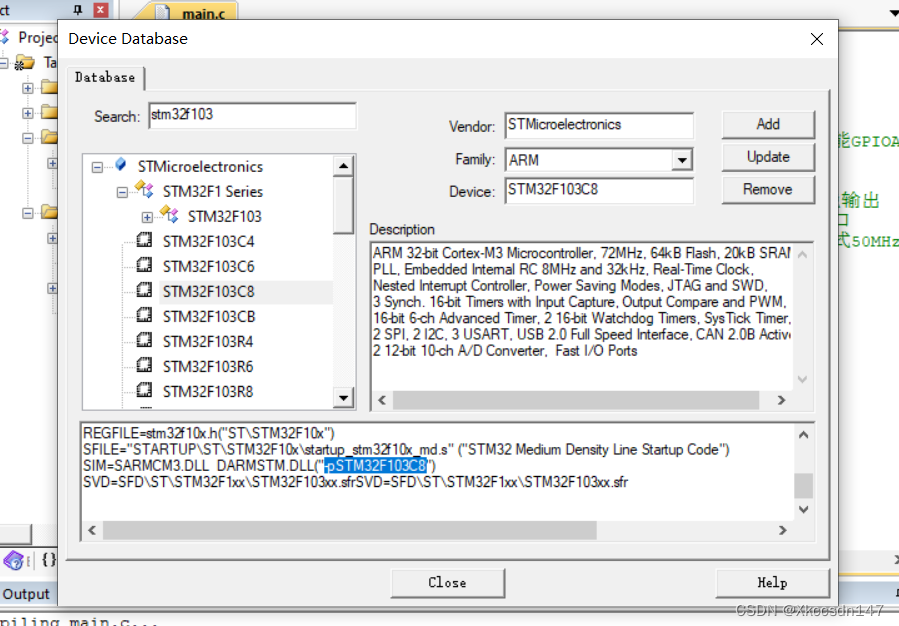
Task: Click options text box scroll right arrow
Action: (783, 530)
